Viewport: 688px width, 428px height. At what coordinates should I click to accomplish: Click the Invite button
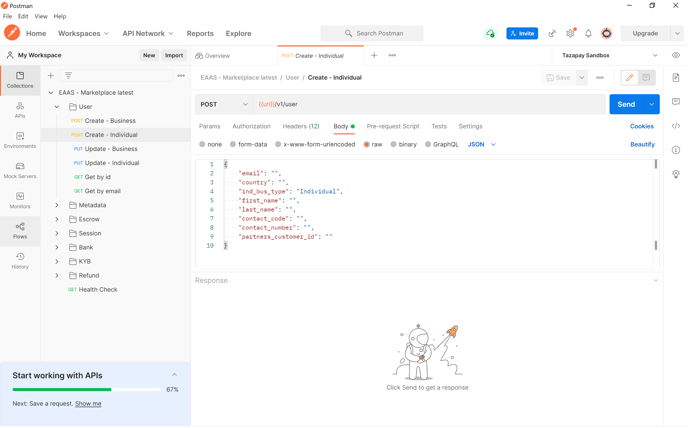click(x=522, y=33)
